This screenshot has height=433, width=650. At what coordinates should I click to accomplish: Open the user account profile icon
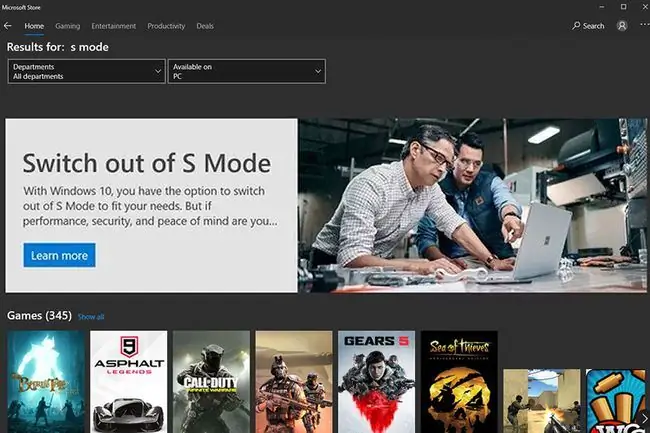point(622,26)
